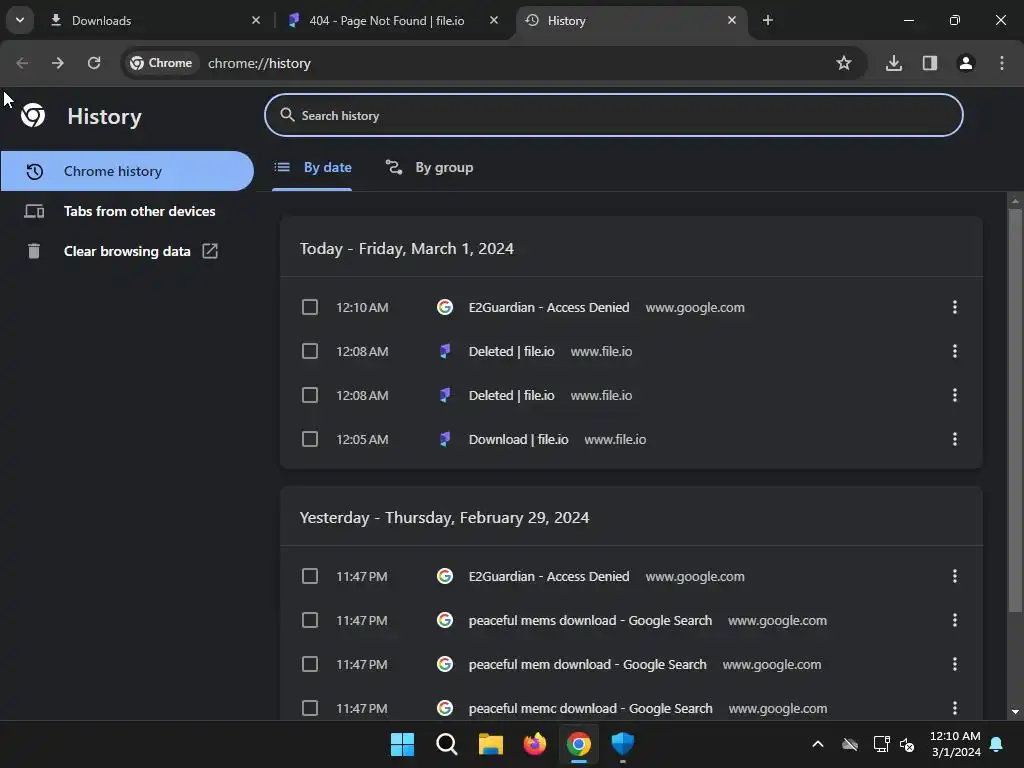This screenshot has width=1024, height=768.
Task: Click the scrollbar down arrow
Action: click(1015, 712)
